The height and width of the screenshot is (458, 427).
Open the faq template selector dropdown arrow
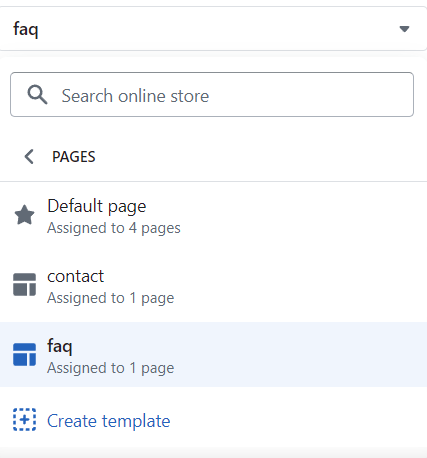(x=404, y=29)
